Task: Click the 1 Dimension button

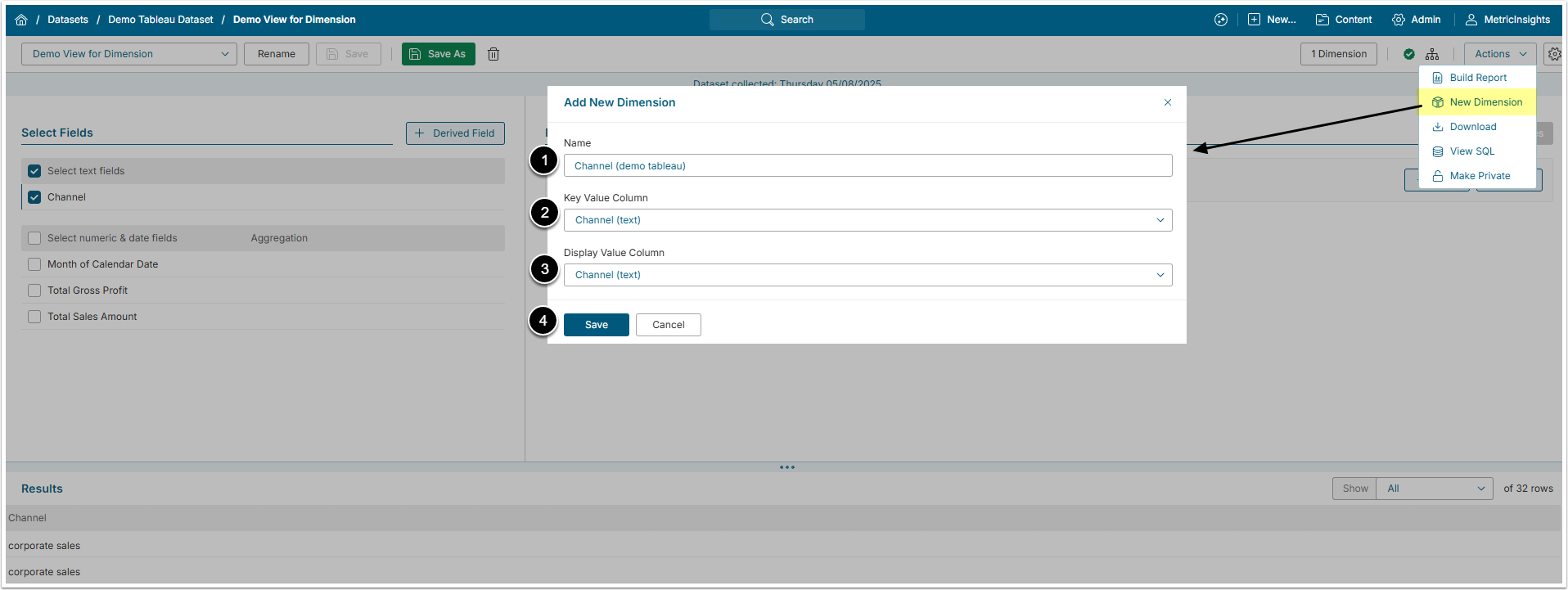Action: coord(1339,54)
